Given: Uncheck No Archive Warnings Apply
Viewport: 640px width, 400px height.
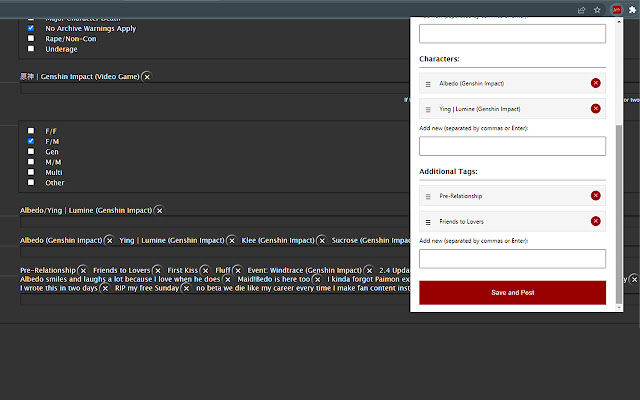Looking at the screenshot, I should (x=31, y=28).
